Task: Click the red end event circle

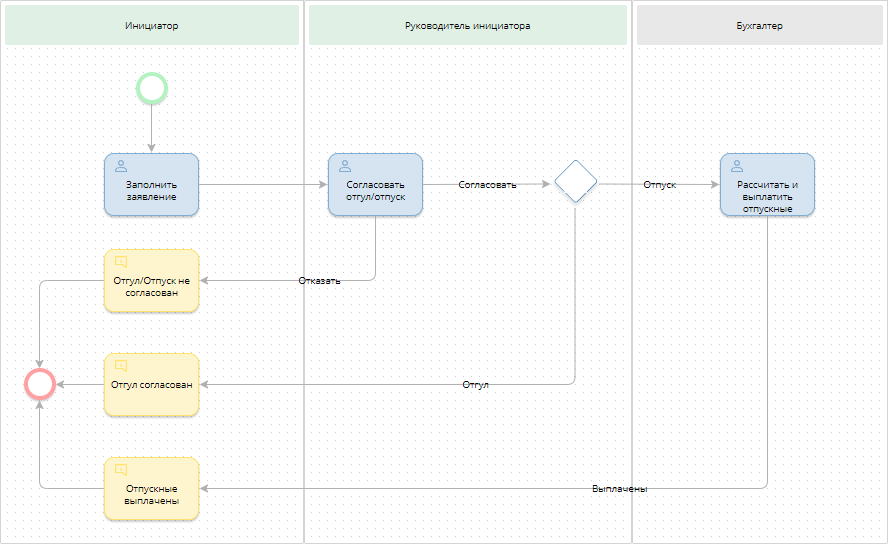Action: pyautogui.click(x=39, y=384)
